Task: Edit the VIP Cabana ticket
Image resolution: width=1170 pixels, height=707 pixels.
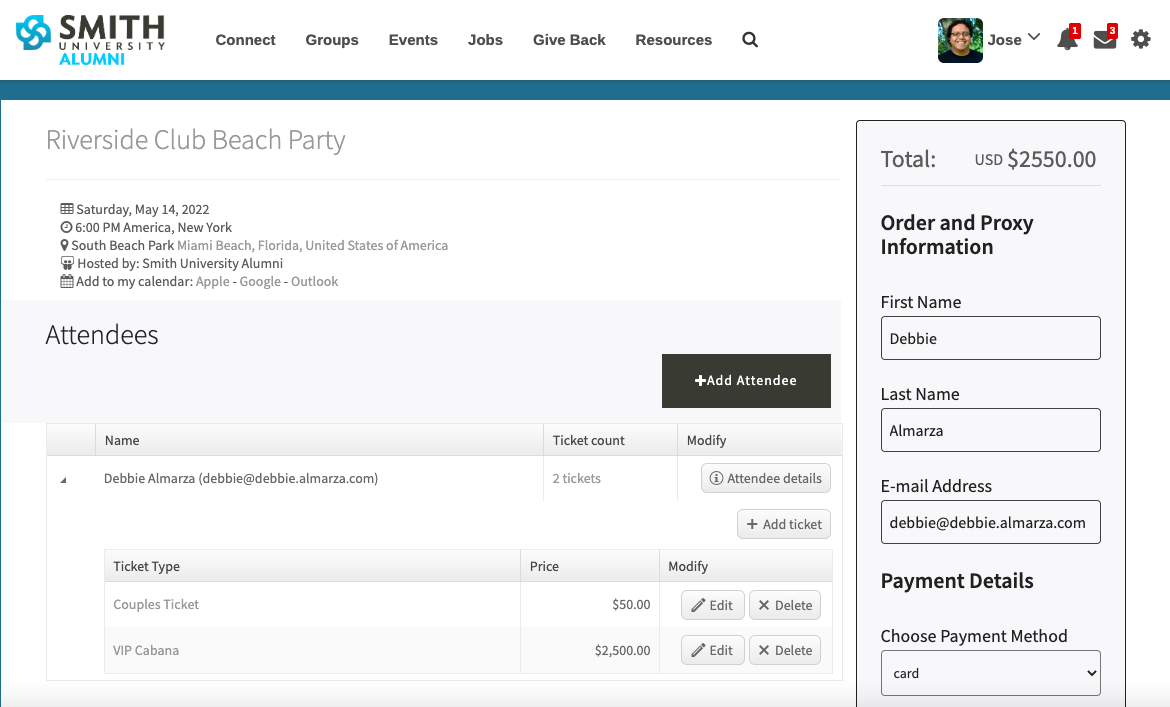Action: click(x=713, y=650)
